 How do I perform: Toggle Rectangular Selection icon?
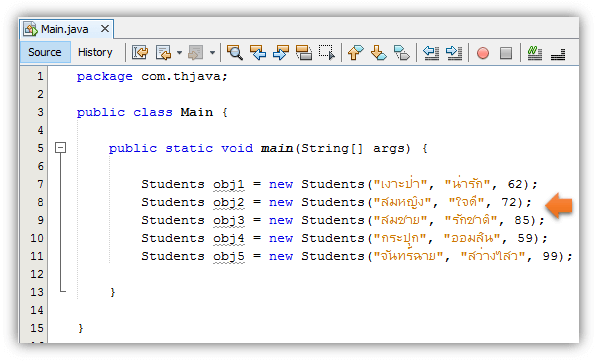click(x=327, y=52)
